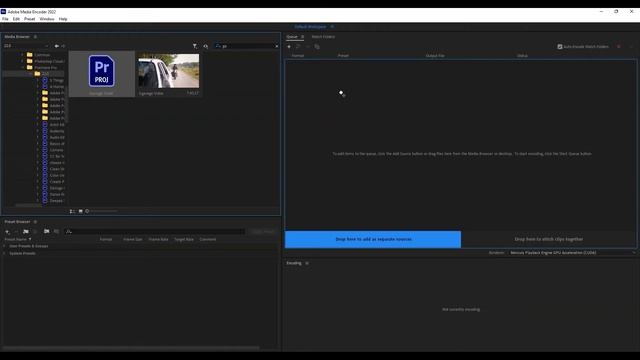
Task: Click the Add Source plus icon in Queue
Action: (289, 47)
